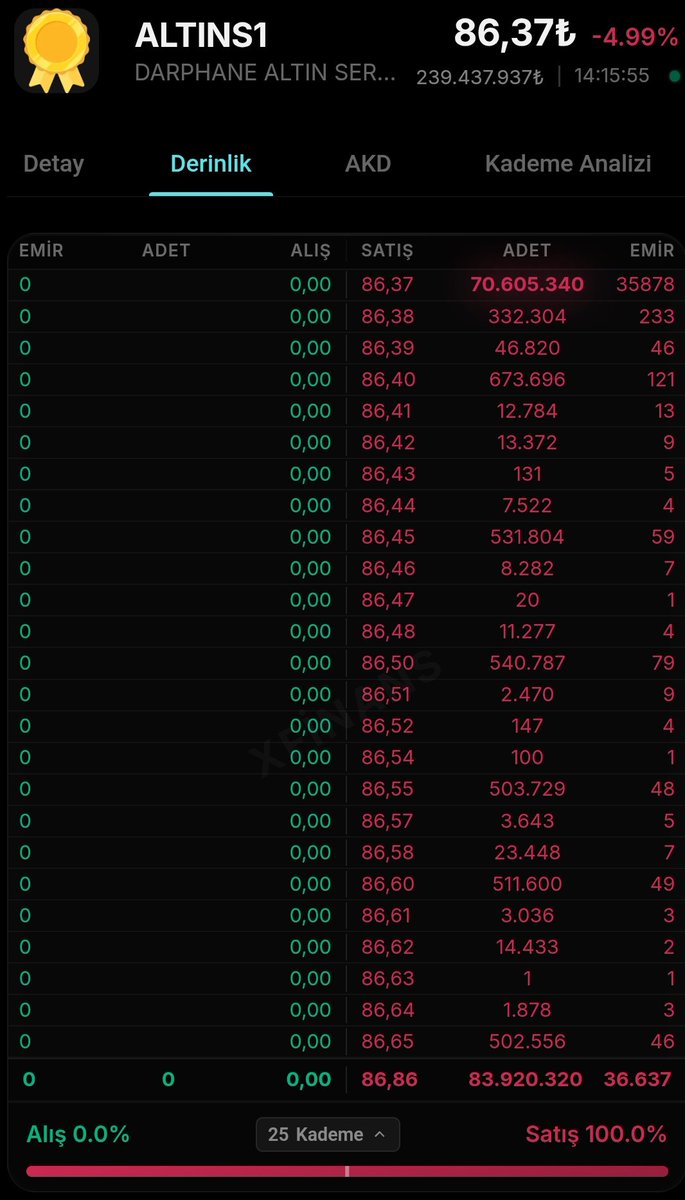Click quantity 14.433

point(527,947)
